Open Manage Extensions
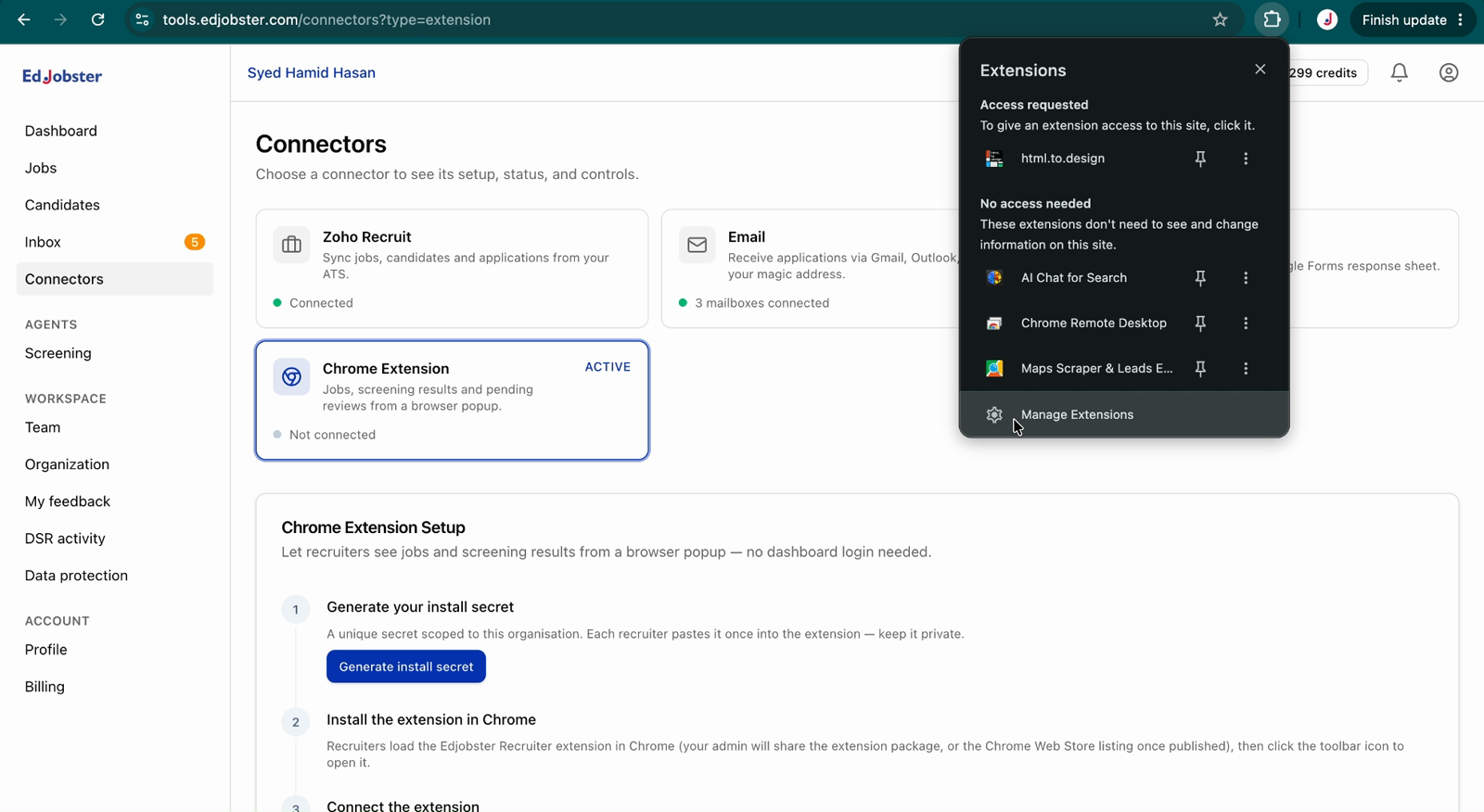This screenshot has height=812, width=1484. 1124,414
